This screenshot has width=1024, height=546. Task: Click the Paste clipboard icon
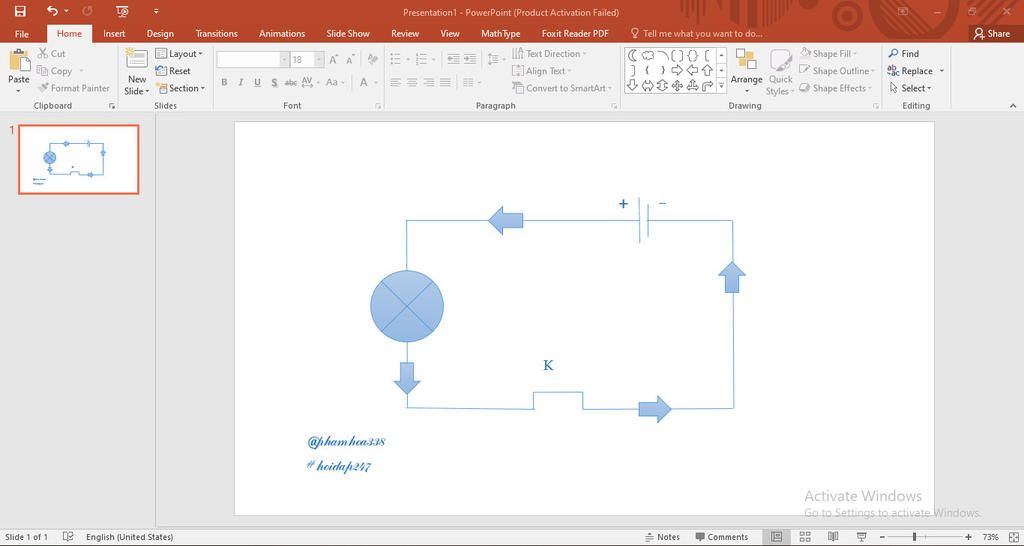click(19, 61)
